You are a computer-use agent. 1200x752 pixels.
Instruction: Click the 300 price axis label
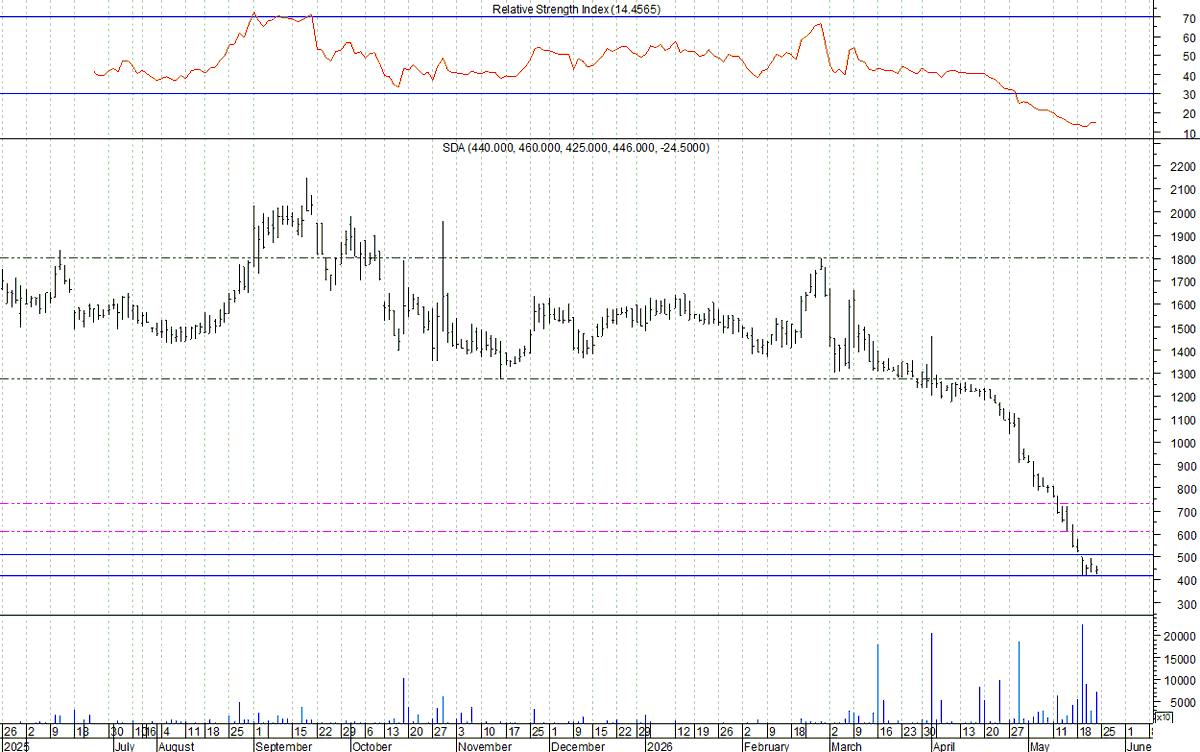1185,605
